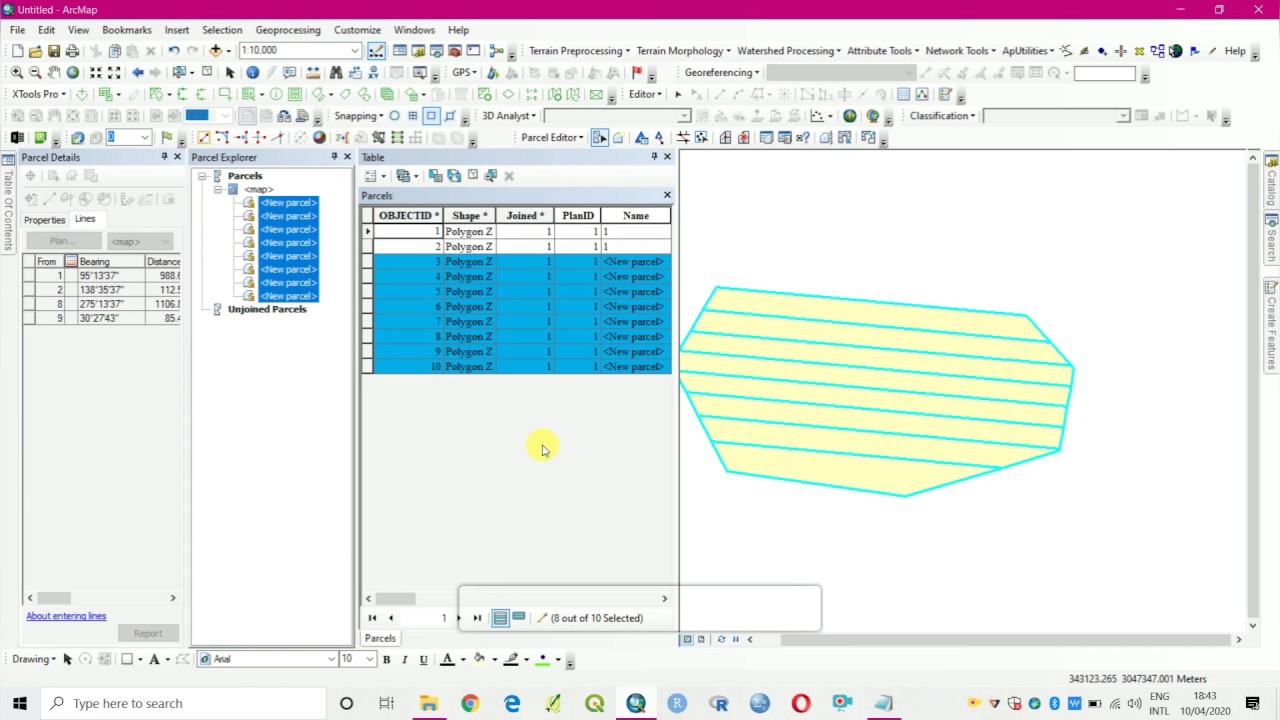Open the Parcel Editor dropdown menu
The width and height of the screenshot is (1280, 720).
click(553, 138)
